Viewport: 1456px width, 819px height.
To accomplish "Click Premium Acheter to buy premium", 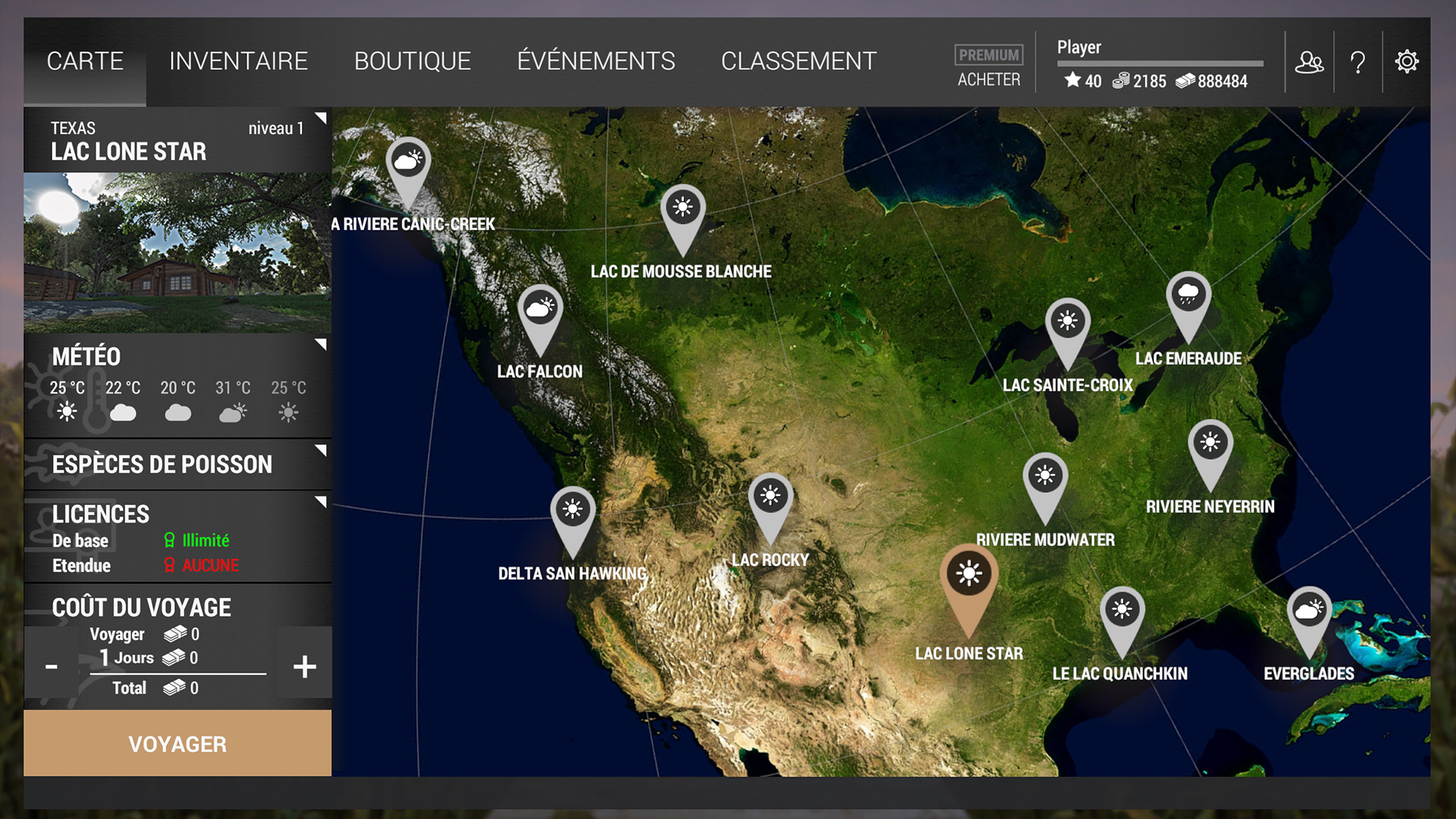I will click(x=989, y=66).
